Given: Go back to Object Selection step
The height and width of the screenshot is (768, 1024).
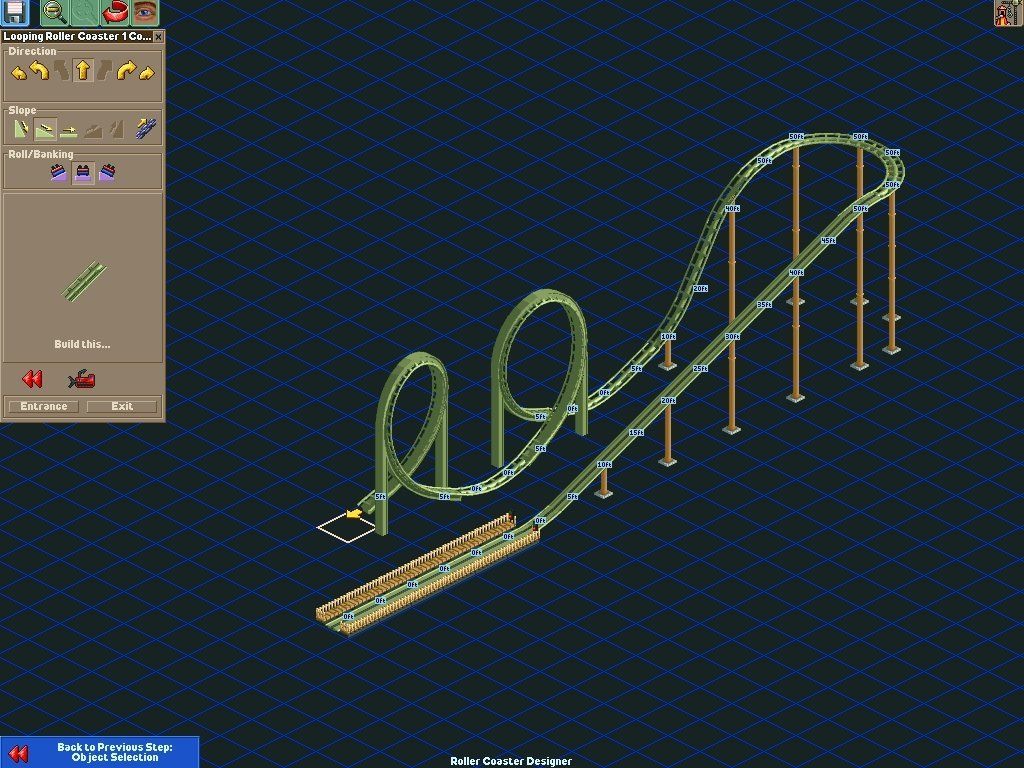Looking at the screenshot, I should tap(100, 752).
